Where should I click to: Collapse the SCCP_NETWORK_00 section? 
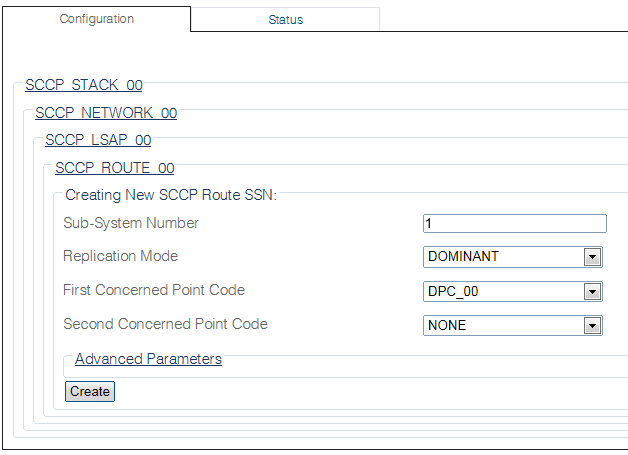tap(106, 113)
